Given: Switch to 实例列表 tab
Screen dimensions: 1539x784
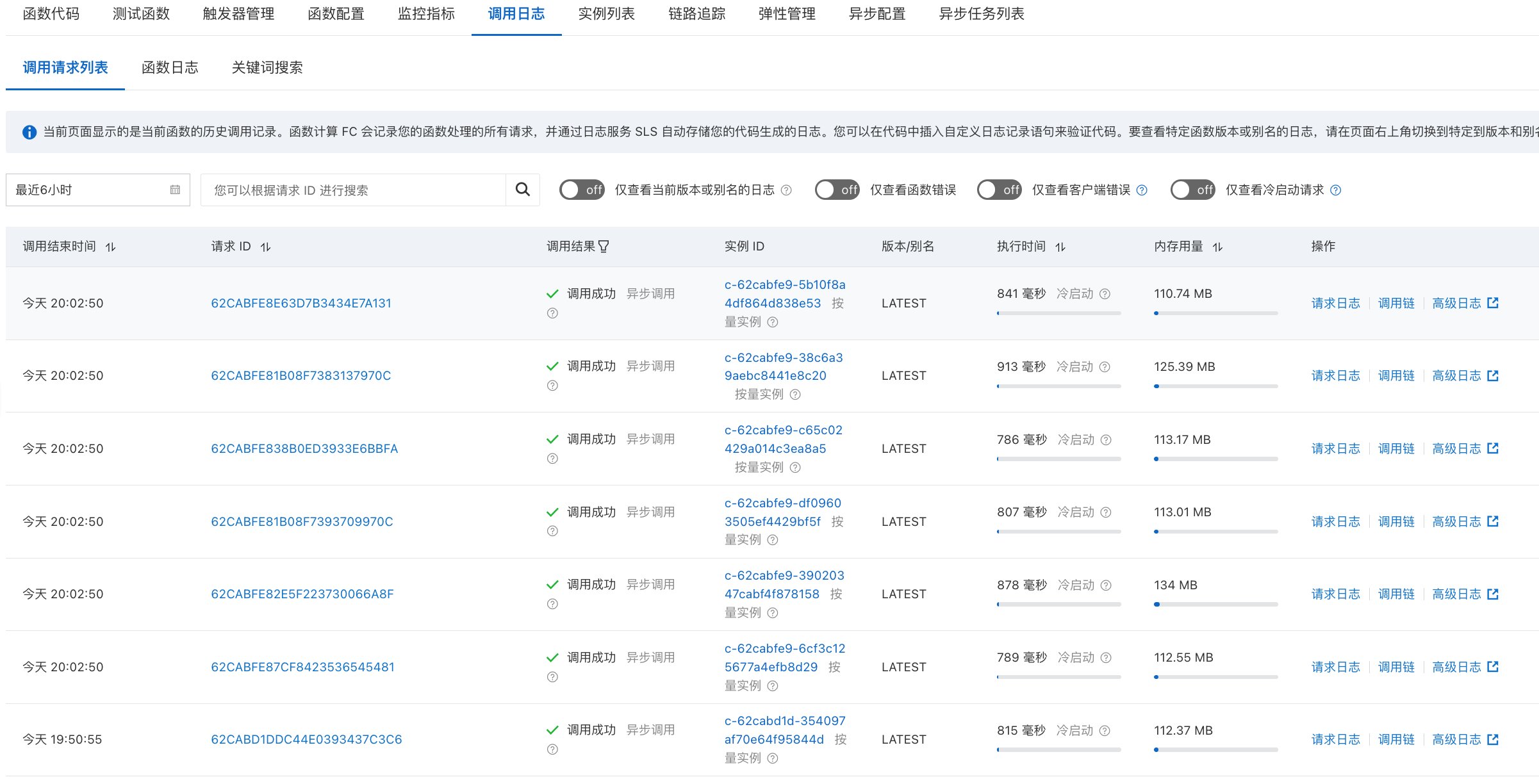Looking at the screenshot, I should [606, 14].
